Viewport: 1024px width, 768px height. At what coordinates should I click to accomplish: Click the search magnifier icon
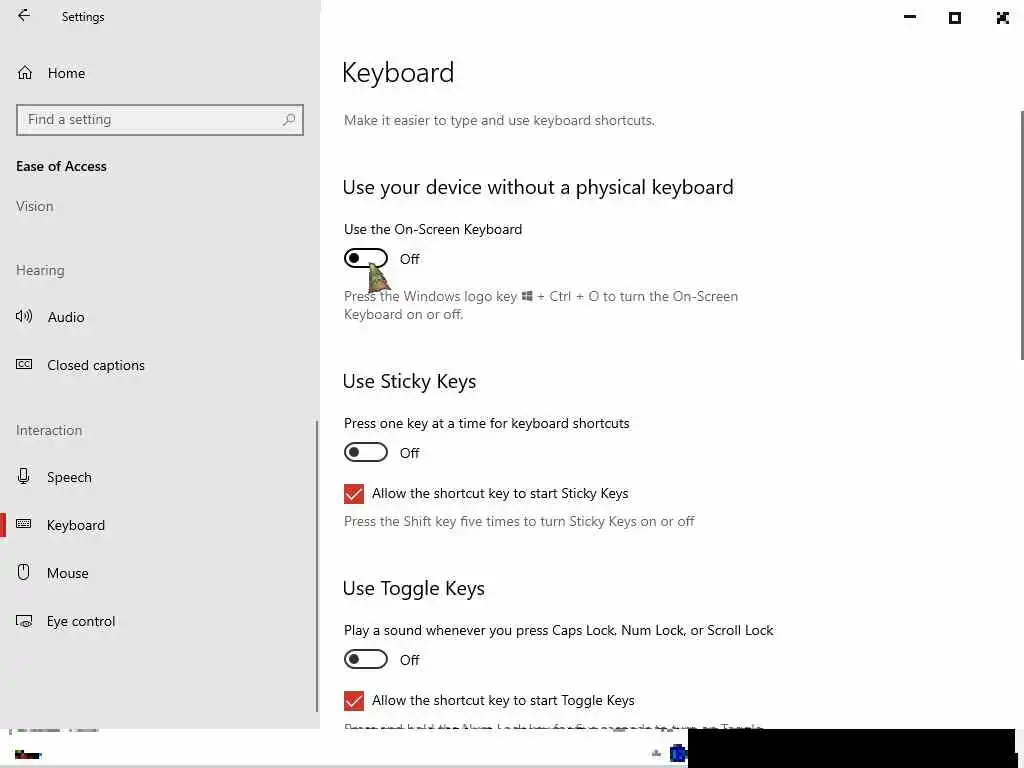point(289,120)
